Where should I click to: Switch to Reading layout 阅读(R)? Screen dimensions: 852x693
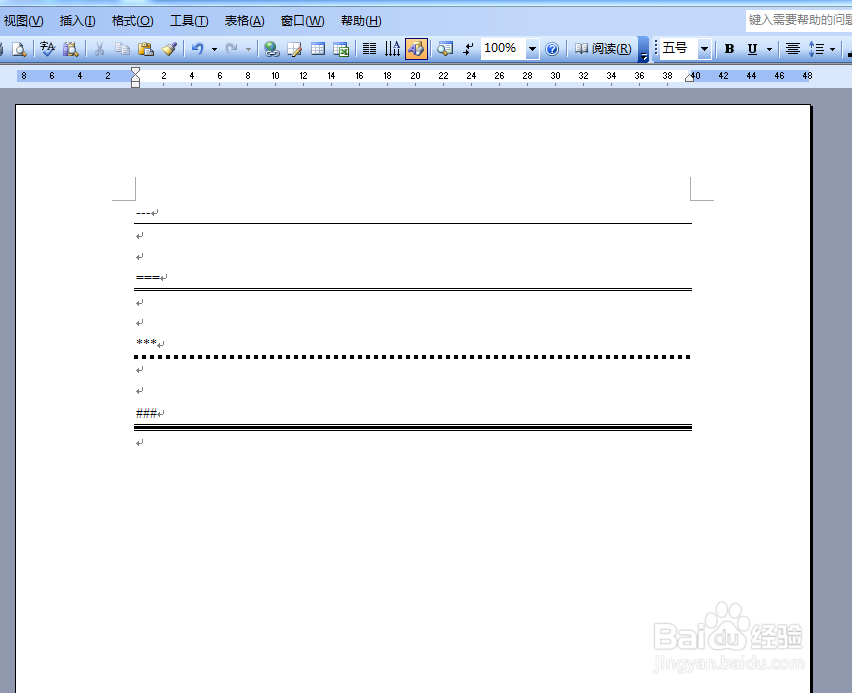[603, 49]
